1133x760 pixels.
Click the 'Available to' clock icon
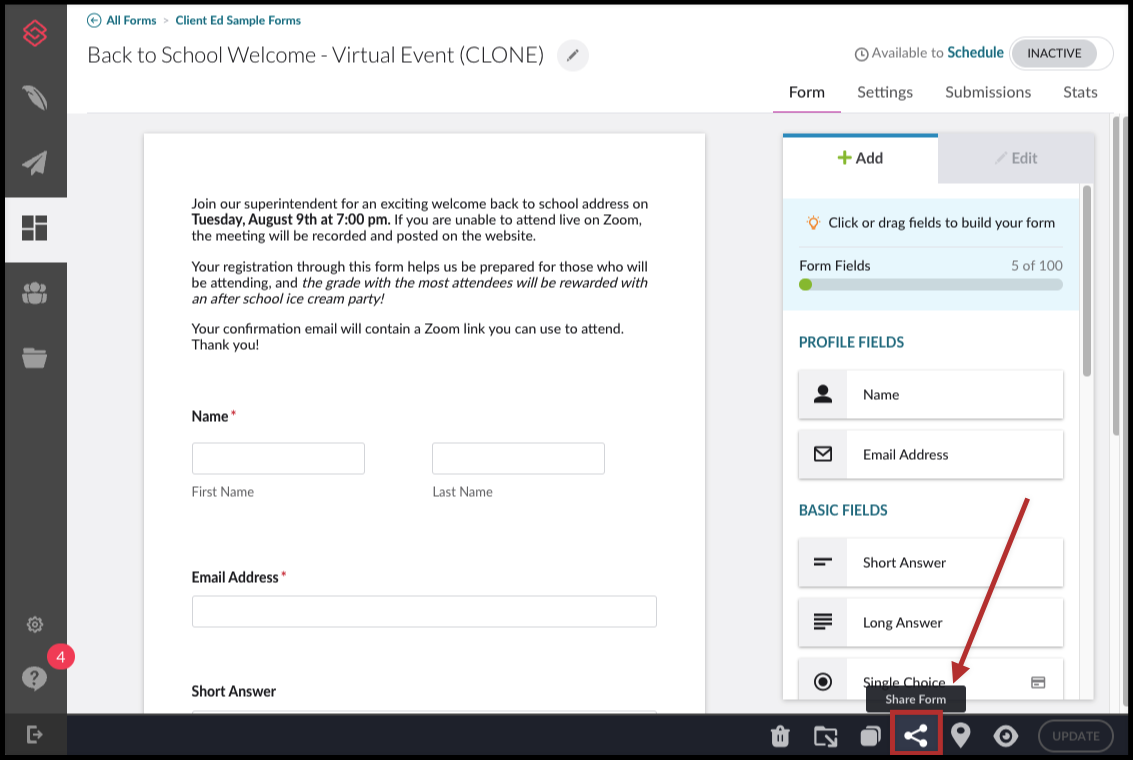(861, 54)
